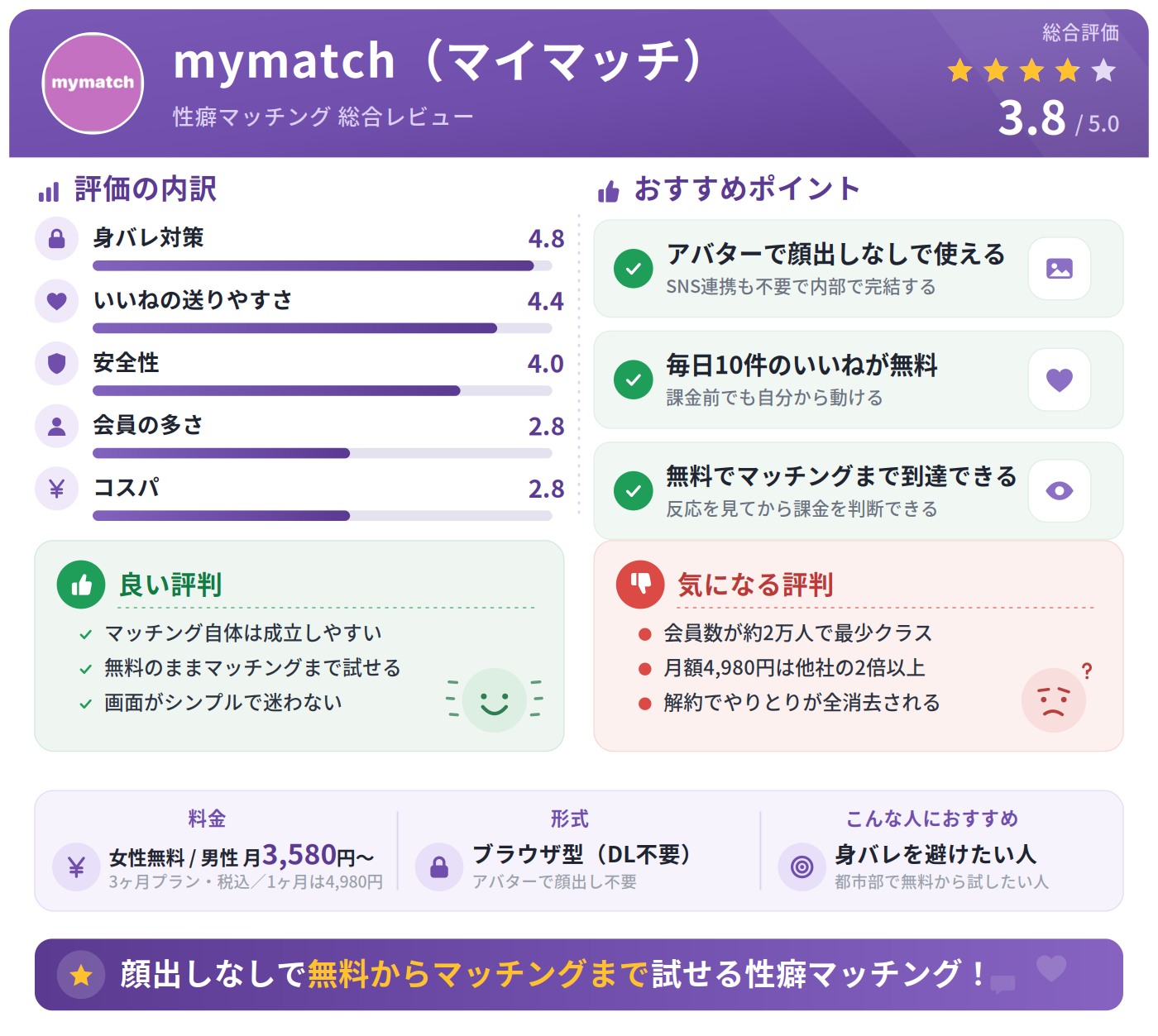Click the image icon in the アバター card
This screenshot has width=1158, height=1036.
1060,269
